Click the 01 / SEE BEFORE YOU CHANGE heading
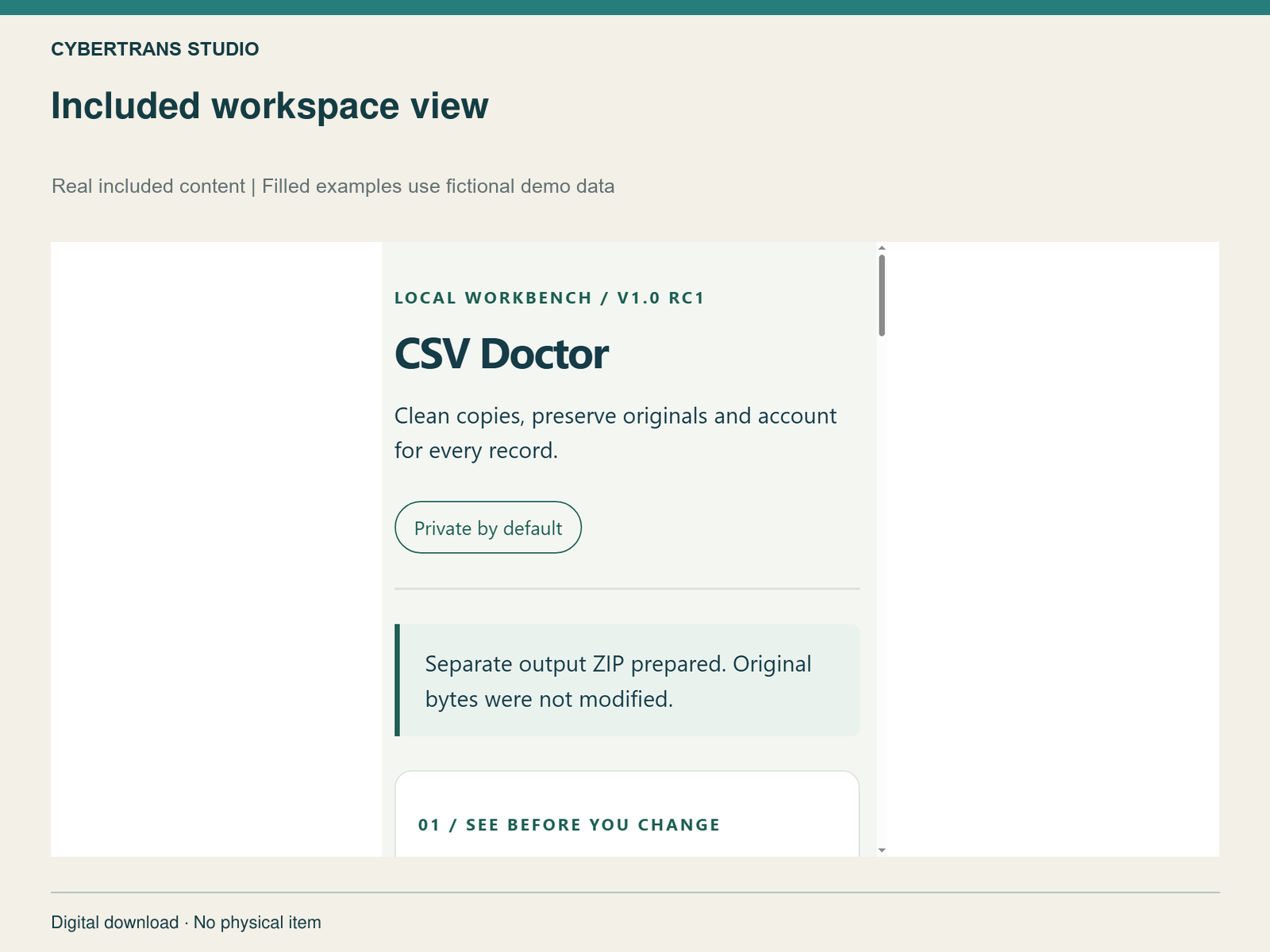Screen dimensions: 1270x952 (x=569, y=825)
